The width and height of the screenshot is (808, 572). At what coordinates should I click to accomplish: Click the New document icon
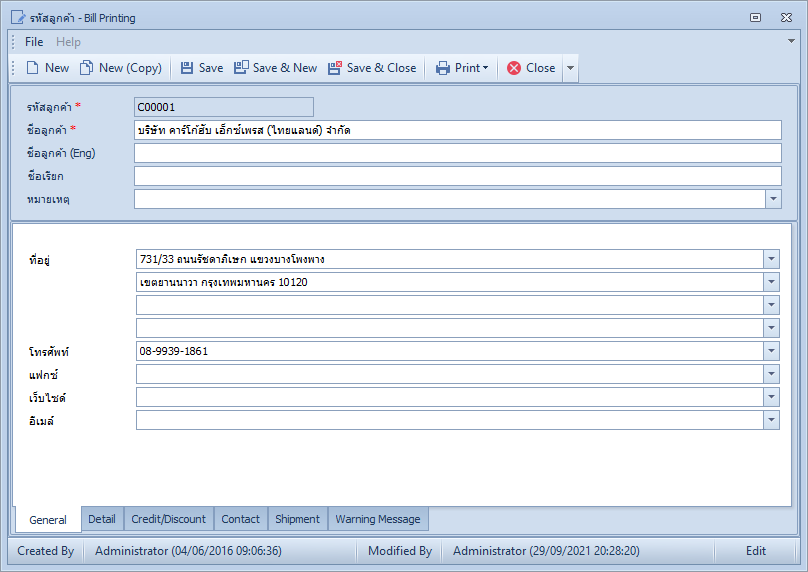click(x=32, y=68)
